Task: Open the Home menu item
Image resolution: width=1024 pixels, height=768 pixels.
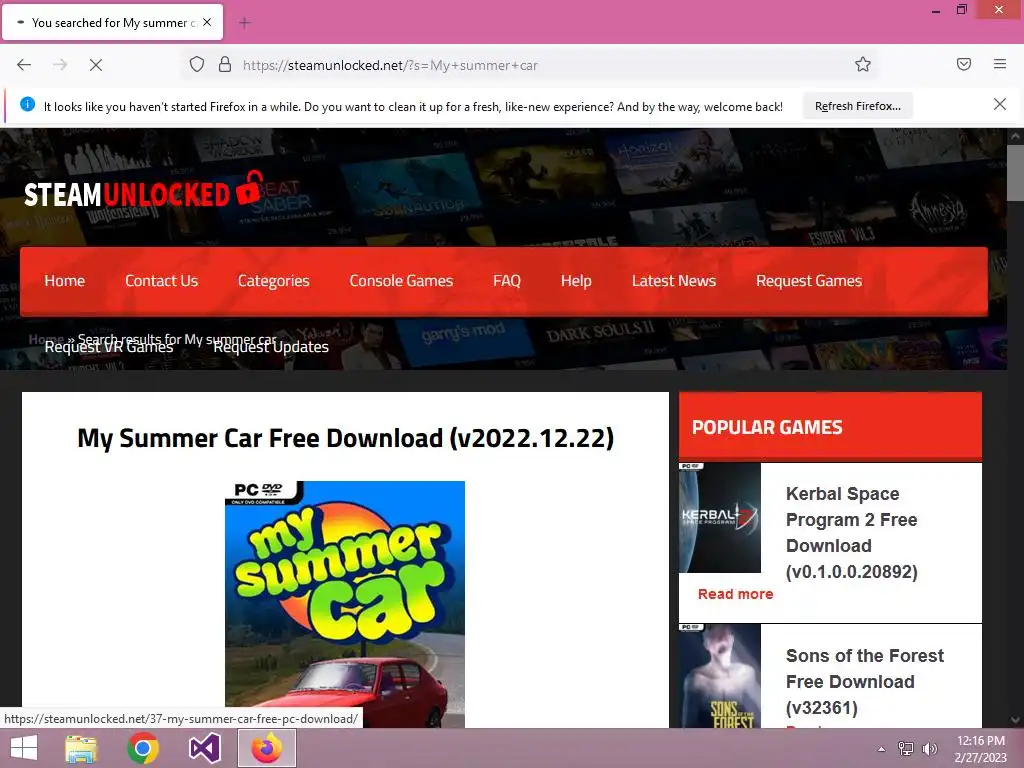Action: (65, 281)
